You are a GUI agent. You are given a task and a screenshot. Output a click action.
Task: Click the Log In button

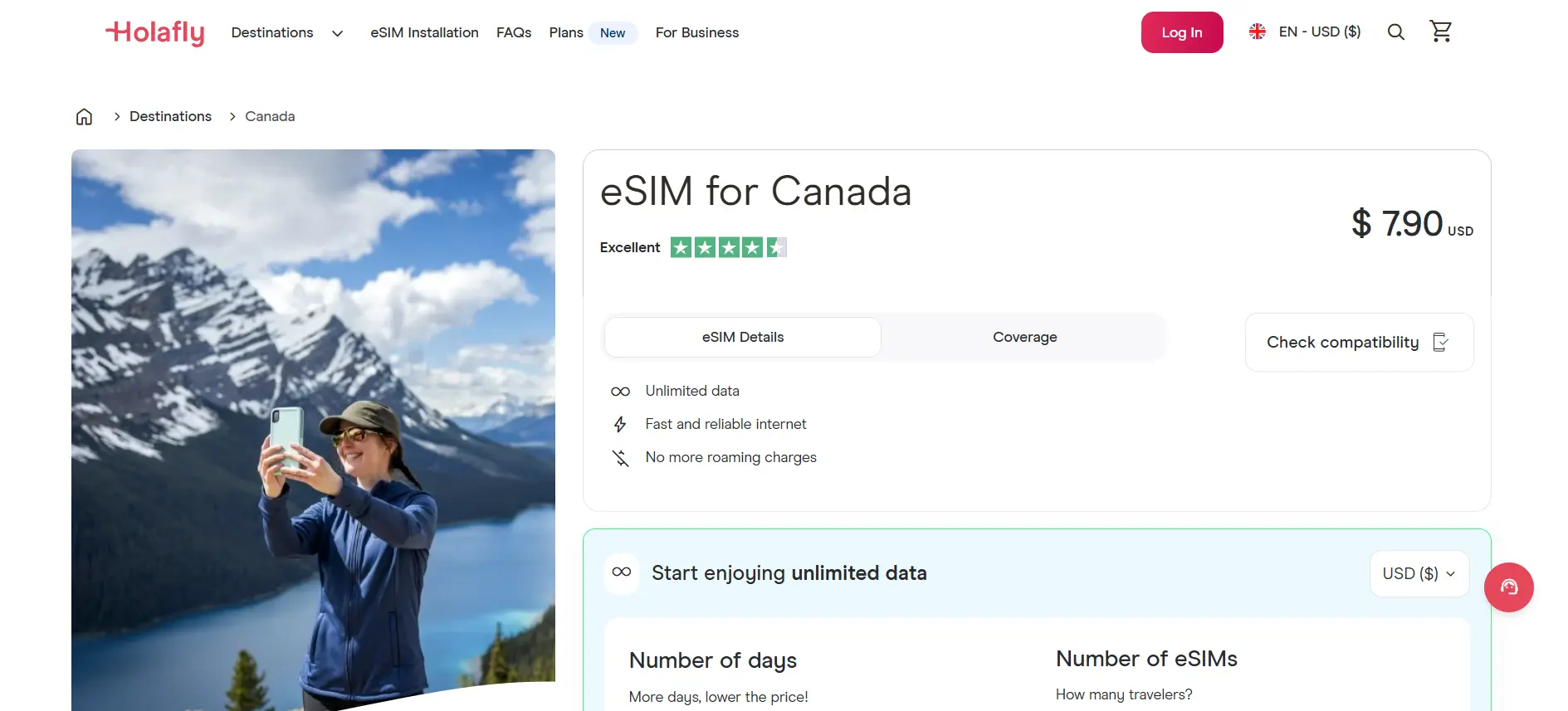tap(1182, 32)
